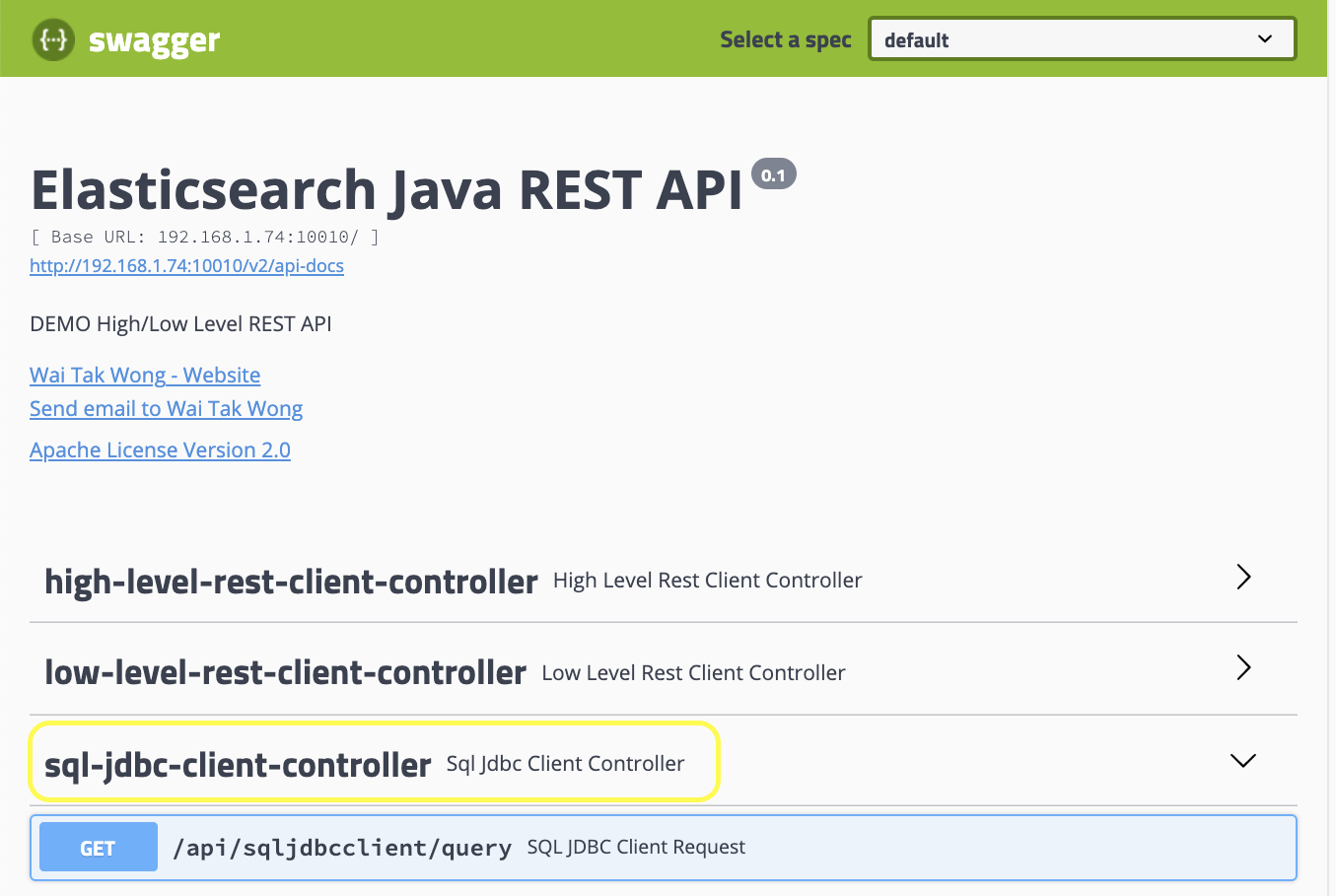Visit the Wai Tak Wong - Website link
1336x896 pixels.
pyautogui.click(x=145, y=375)
